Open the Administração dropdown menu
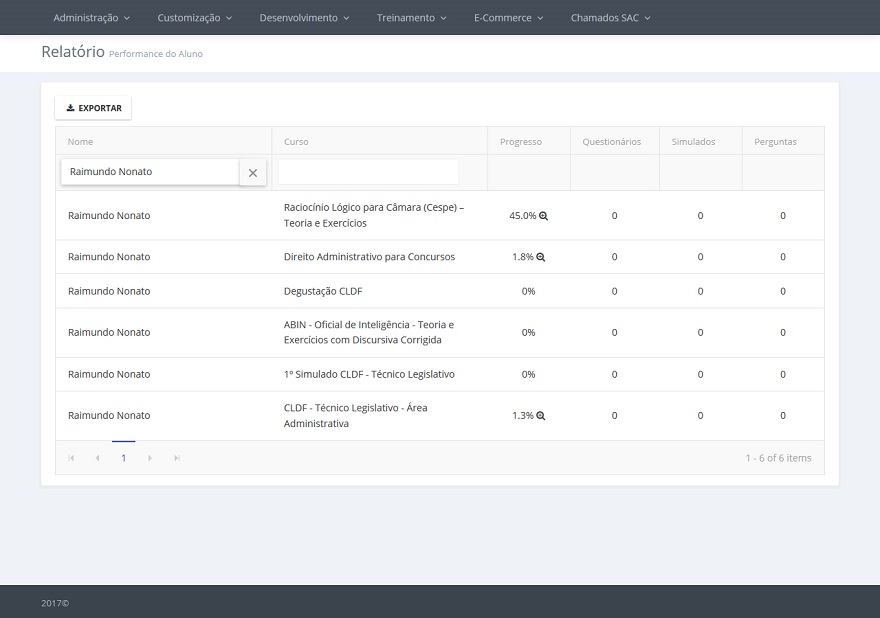This screenshot has width=880, height=618. point(91,18)
